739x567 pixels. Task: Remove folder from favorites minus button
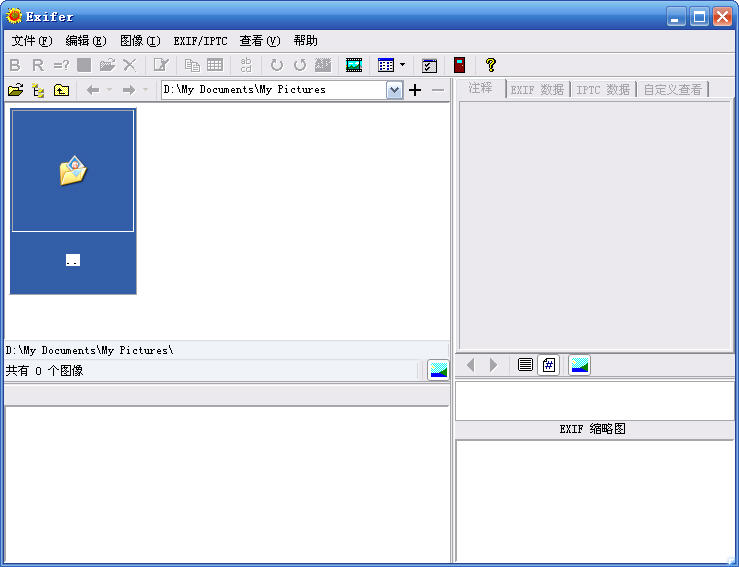pos(438,90)
